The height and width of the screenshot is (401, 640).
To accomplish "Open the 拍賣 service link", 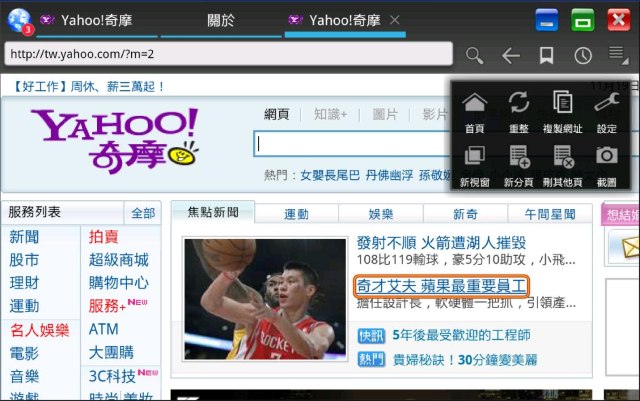I will [104, 237].
